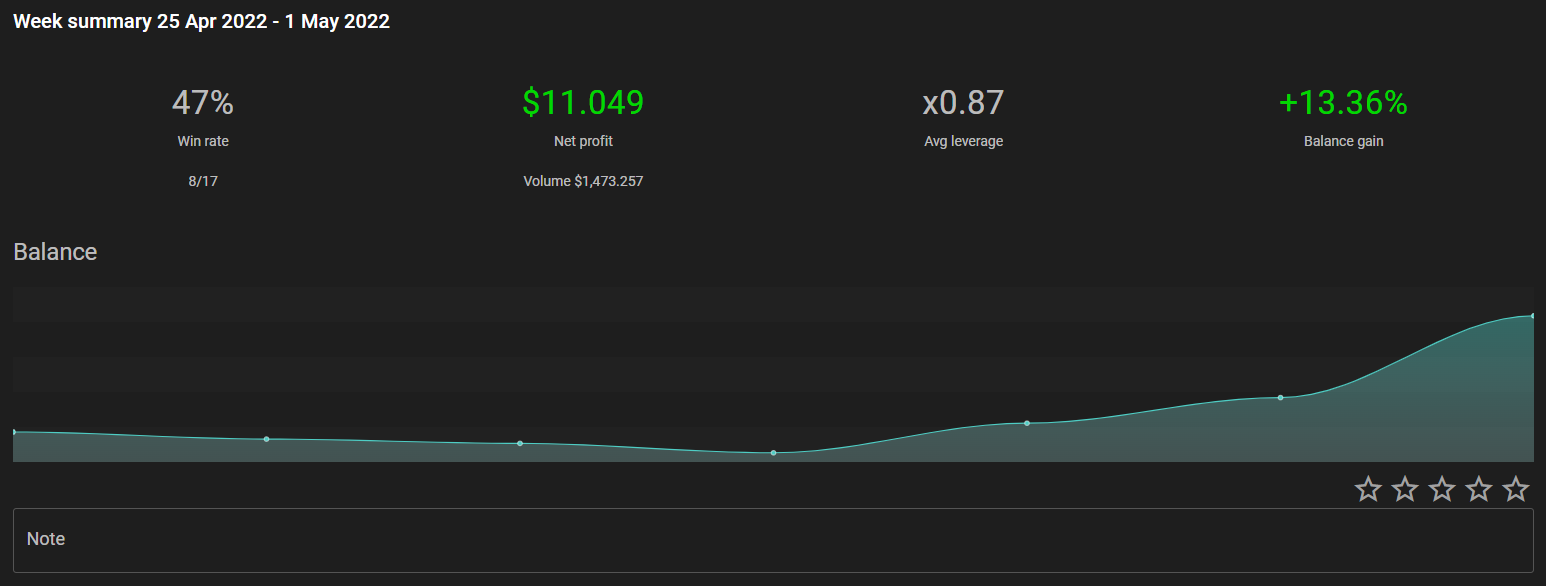Select third data point on balance chart
Screen dimensions: 1546x586
(x=520, y=443)
